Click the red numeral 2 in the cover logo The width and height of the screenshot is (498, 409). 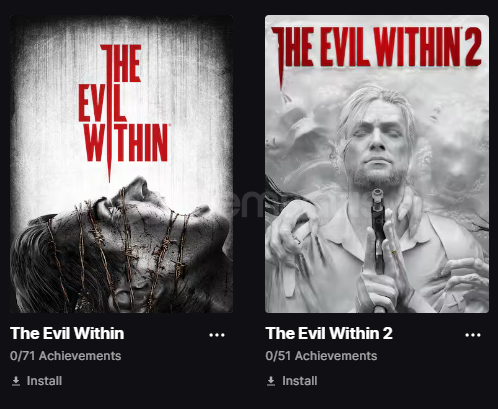point(473,47)
